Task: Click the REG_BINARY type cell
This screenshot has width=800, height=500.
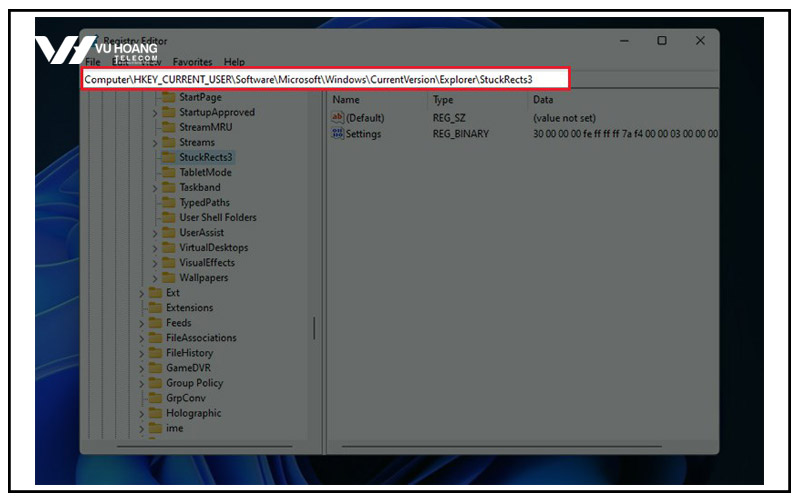Action: click(461, 134)
